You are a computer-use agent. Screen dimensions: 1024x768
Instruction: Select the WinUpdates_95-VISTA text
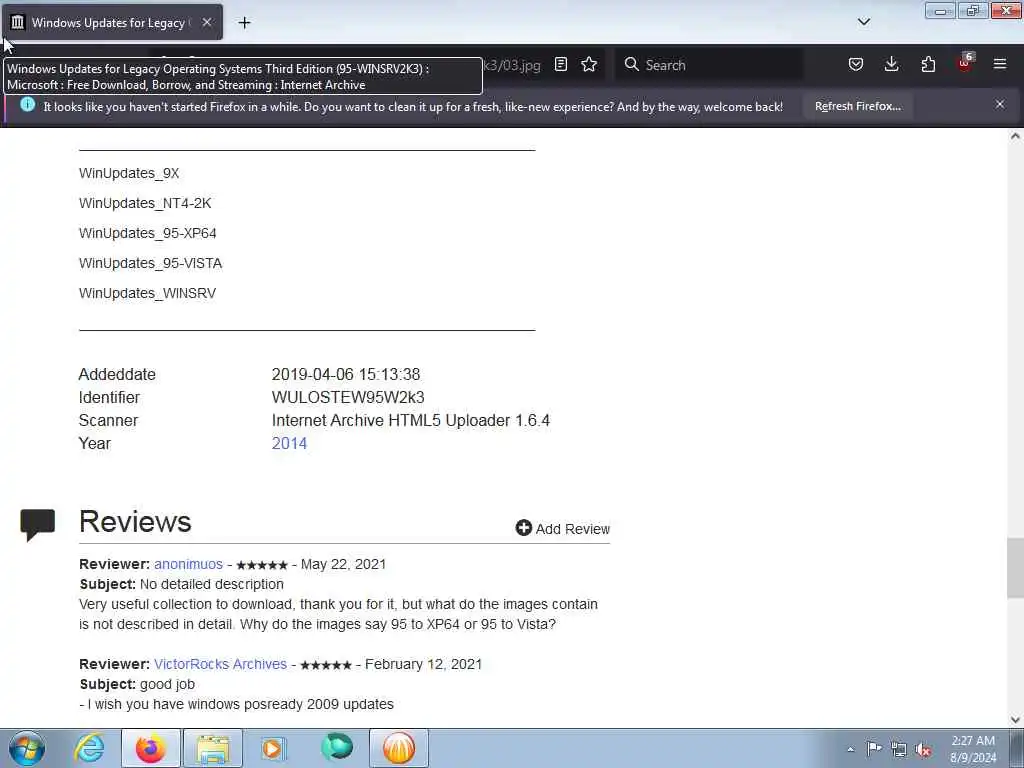(150, 264)
